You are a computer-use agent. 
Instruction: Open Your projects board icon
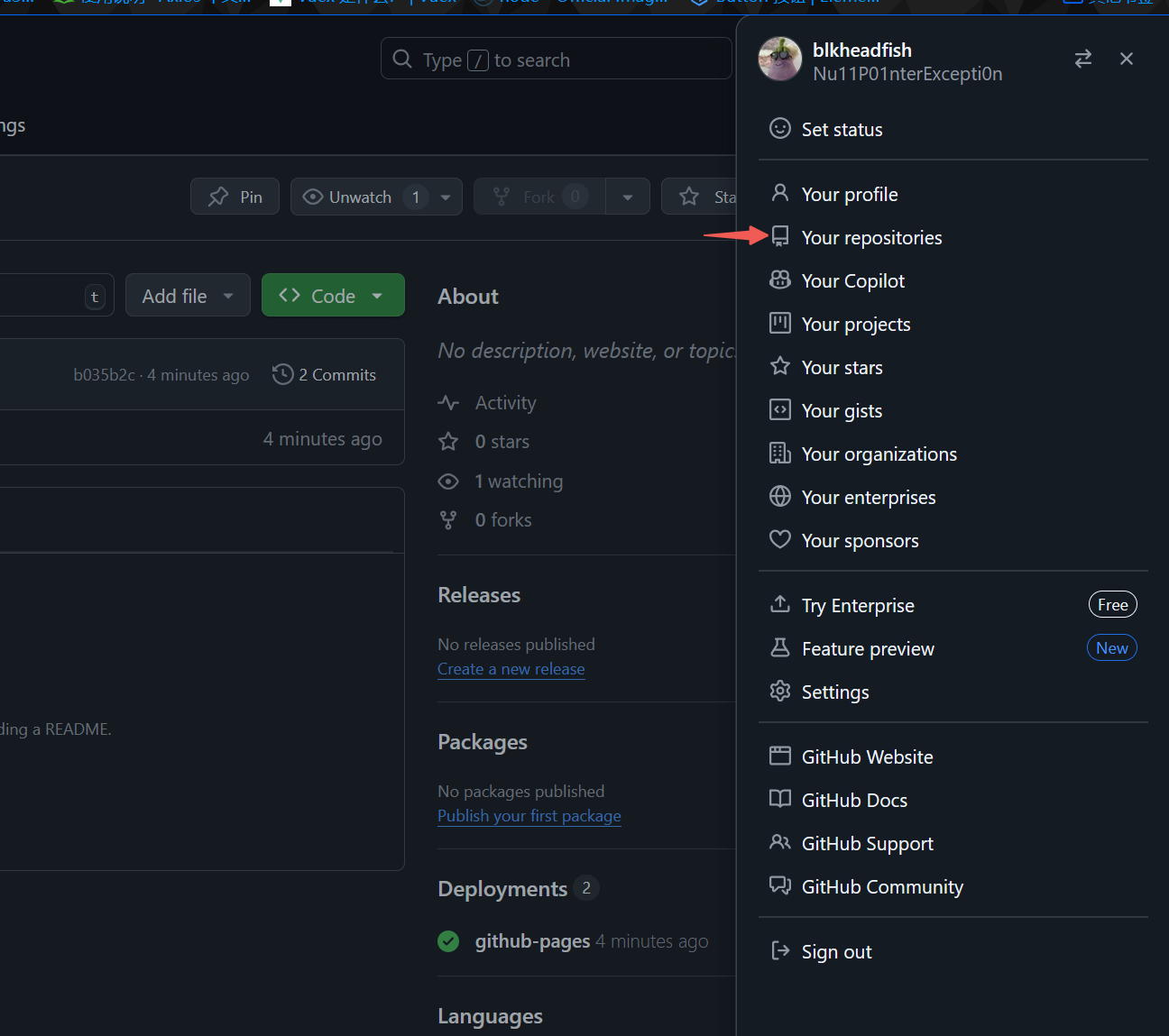[780, 324]
